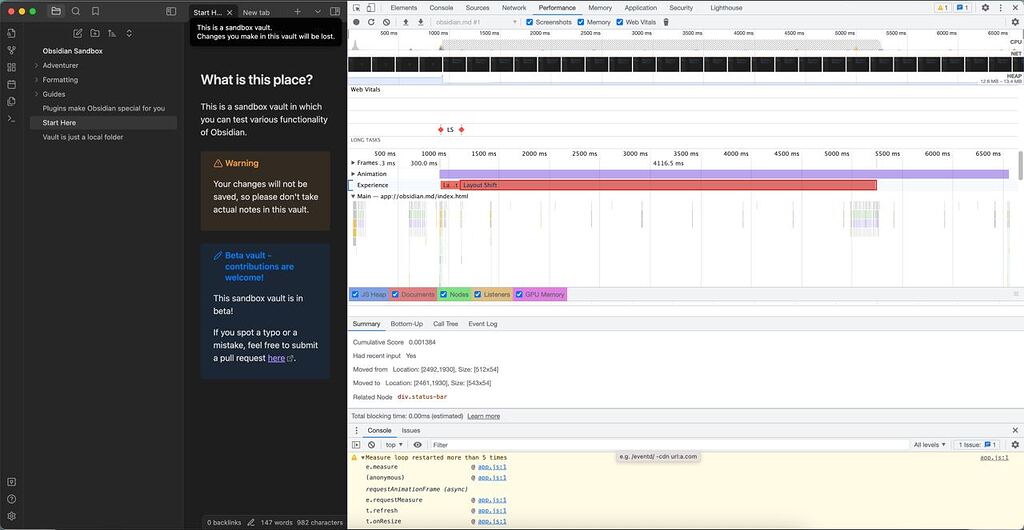
Task: Select the Bottom-Up tab
Action: (406, 324)
